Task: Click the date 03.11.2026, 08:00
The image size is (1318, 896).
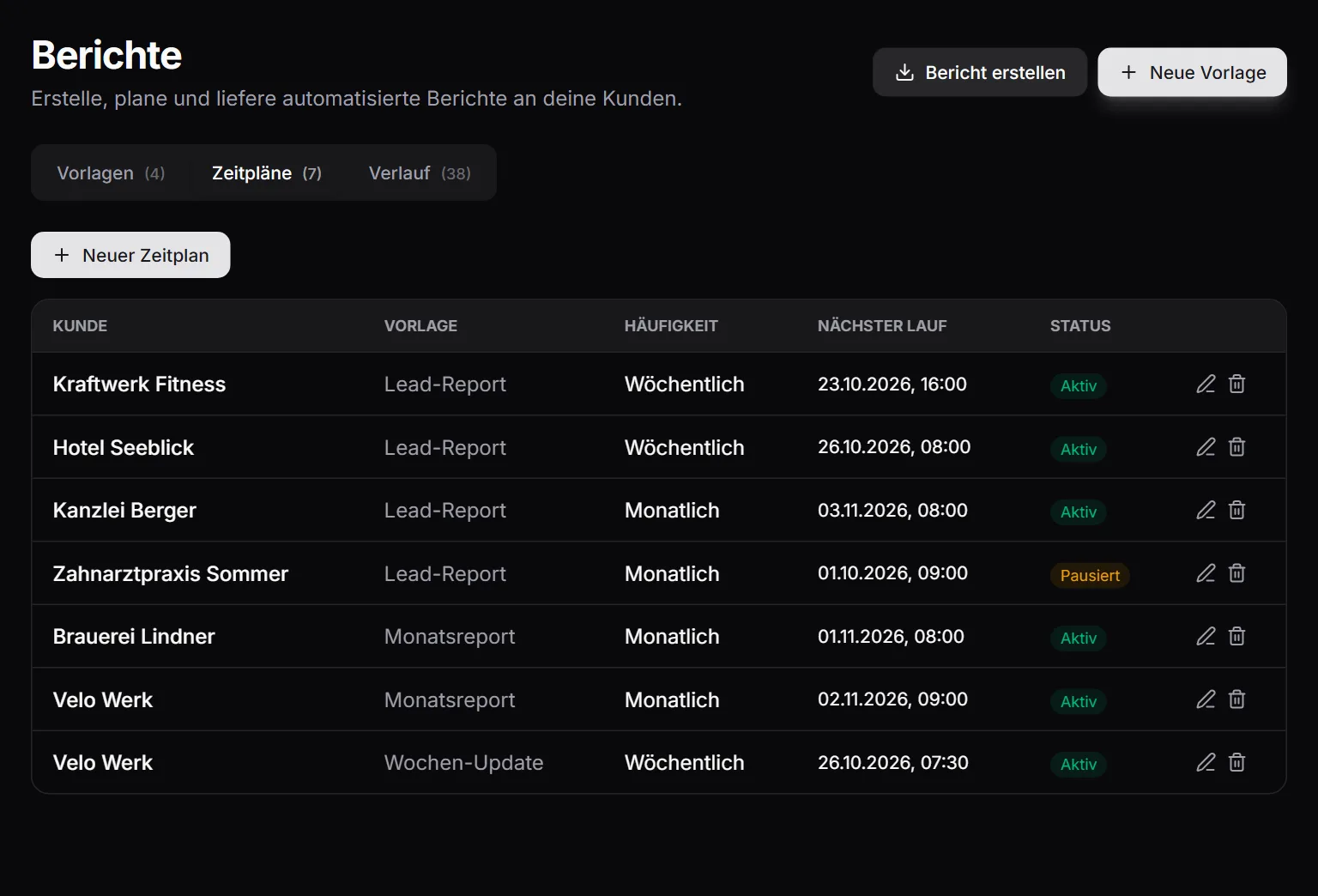Action: pyautogui.click(x=892, y=510)
